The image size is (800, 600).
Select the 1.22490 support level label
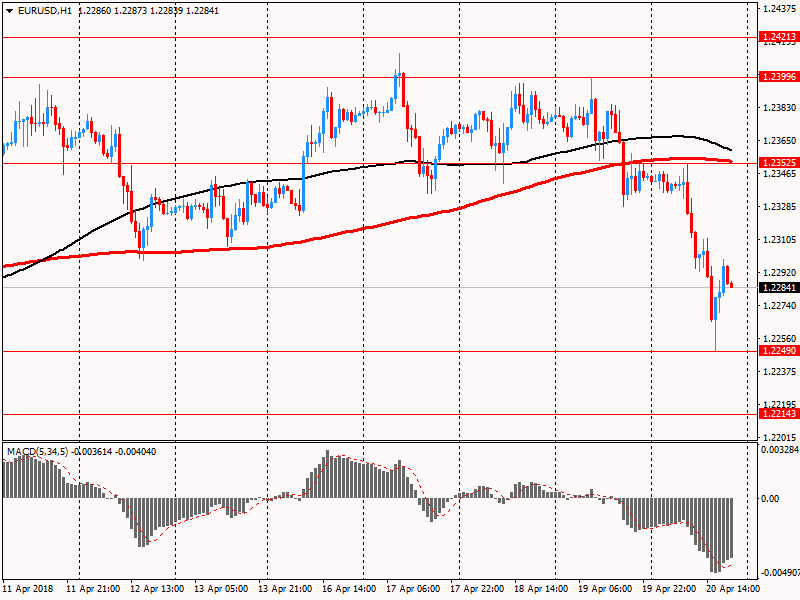coord(779,351)
